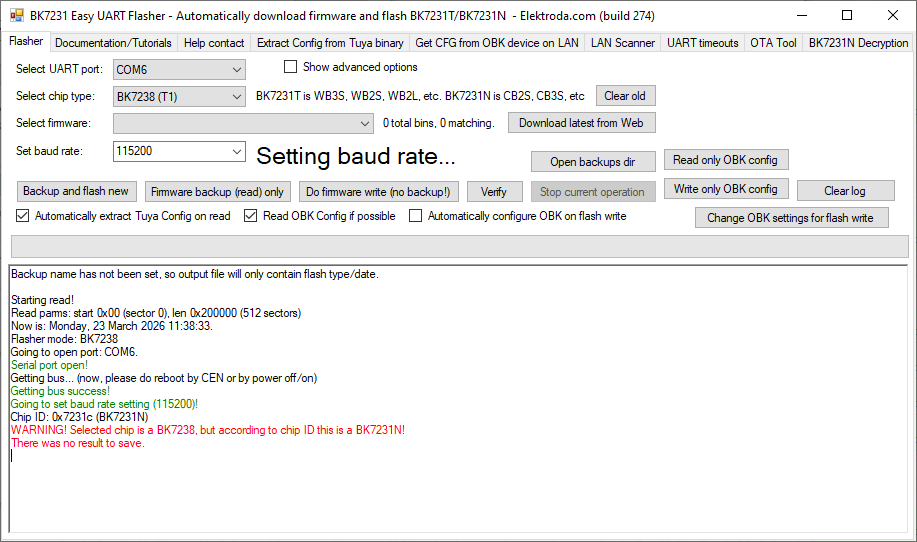
Task: Click Open backups dir button
Action: tap(592, 162)
